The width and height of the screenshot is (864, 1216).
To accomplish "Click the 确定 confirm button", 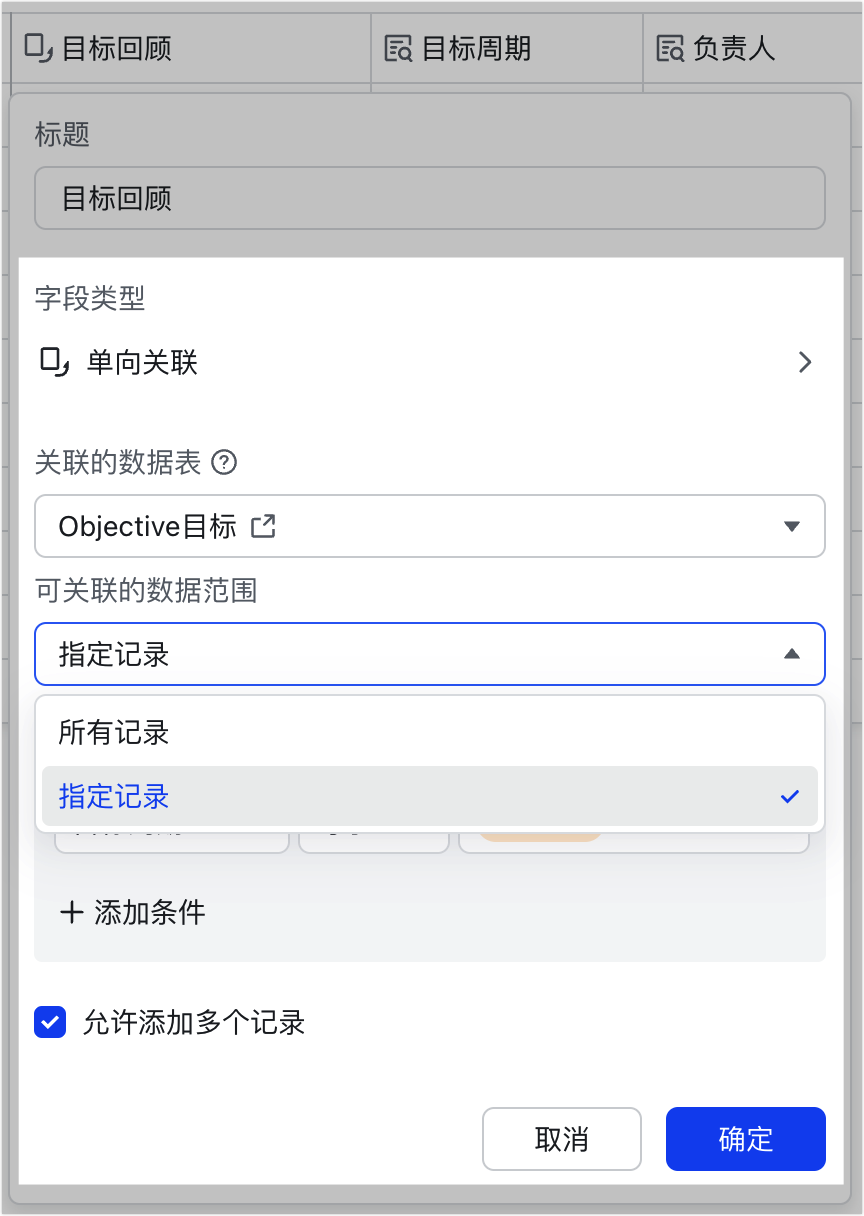I will (746, 1139).
